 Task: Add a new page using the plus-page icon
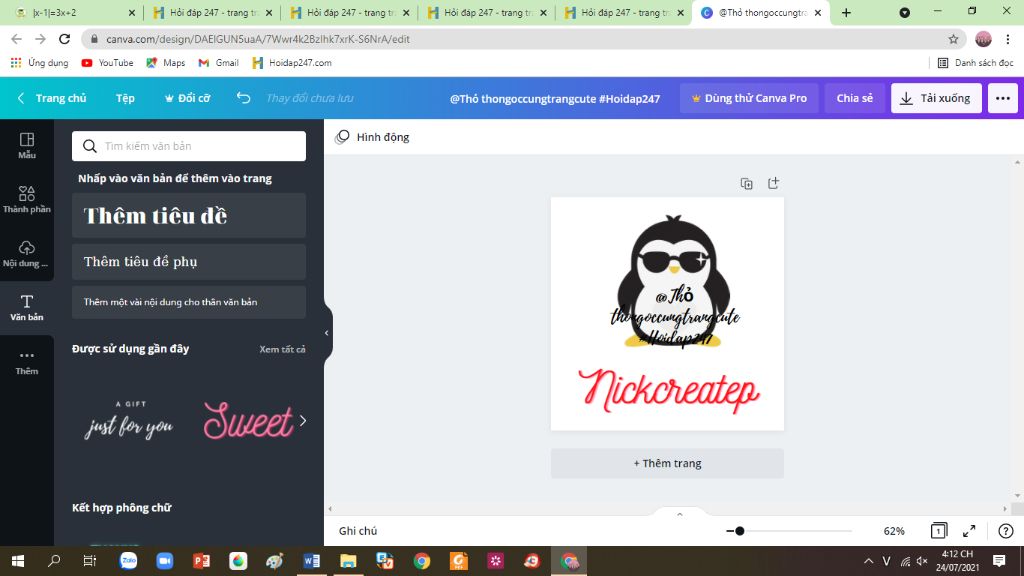(x=773, y=183)
